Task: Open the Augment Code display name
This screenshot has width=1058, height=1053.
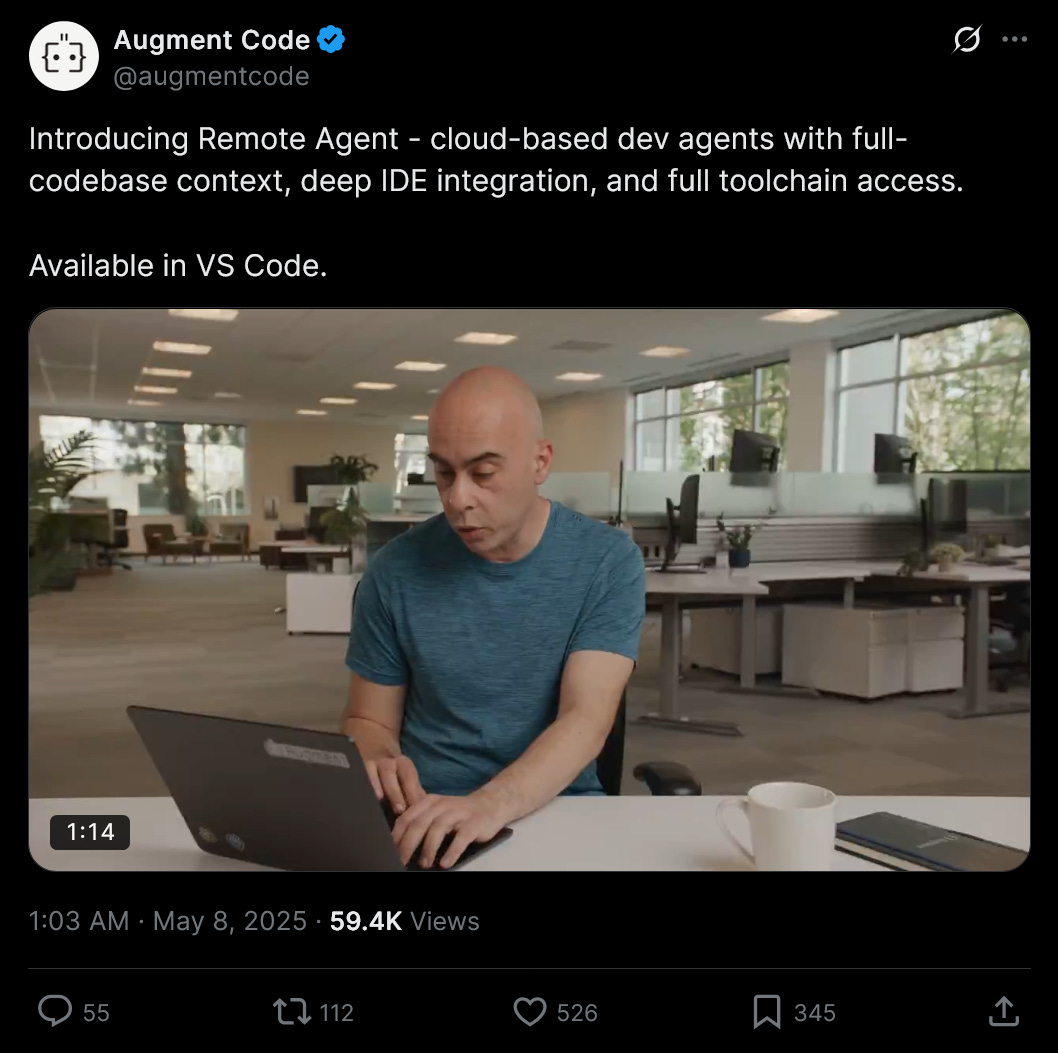Action: click(x=211, y=40)
